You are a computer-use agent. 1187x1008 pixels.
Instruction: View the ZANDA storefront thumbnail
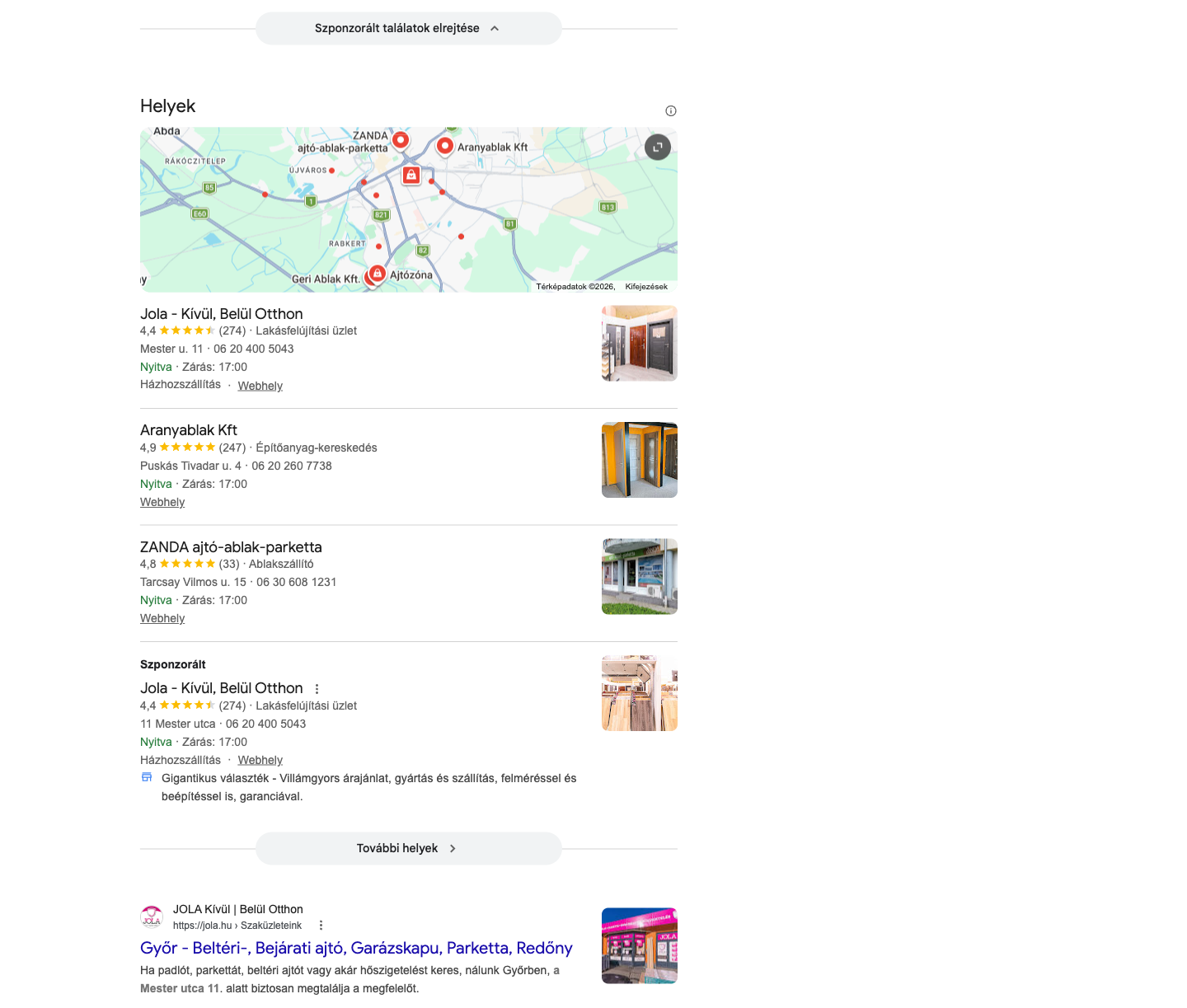tap(640, 577)
